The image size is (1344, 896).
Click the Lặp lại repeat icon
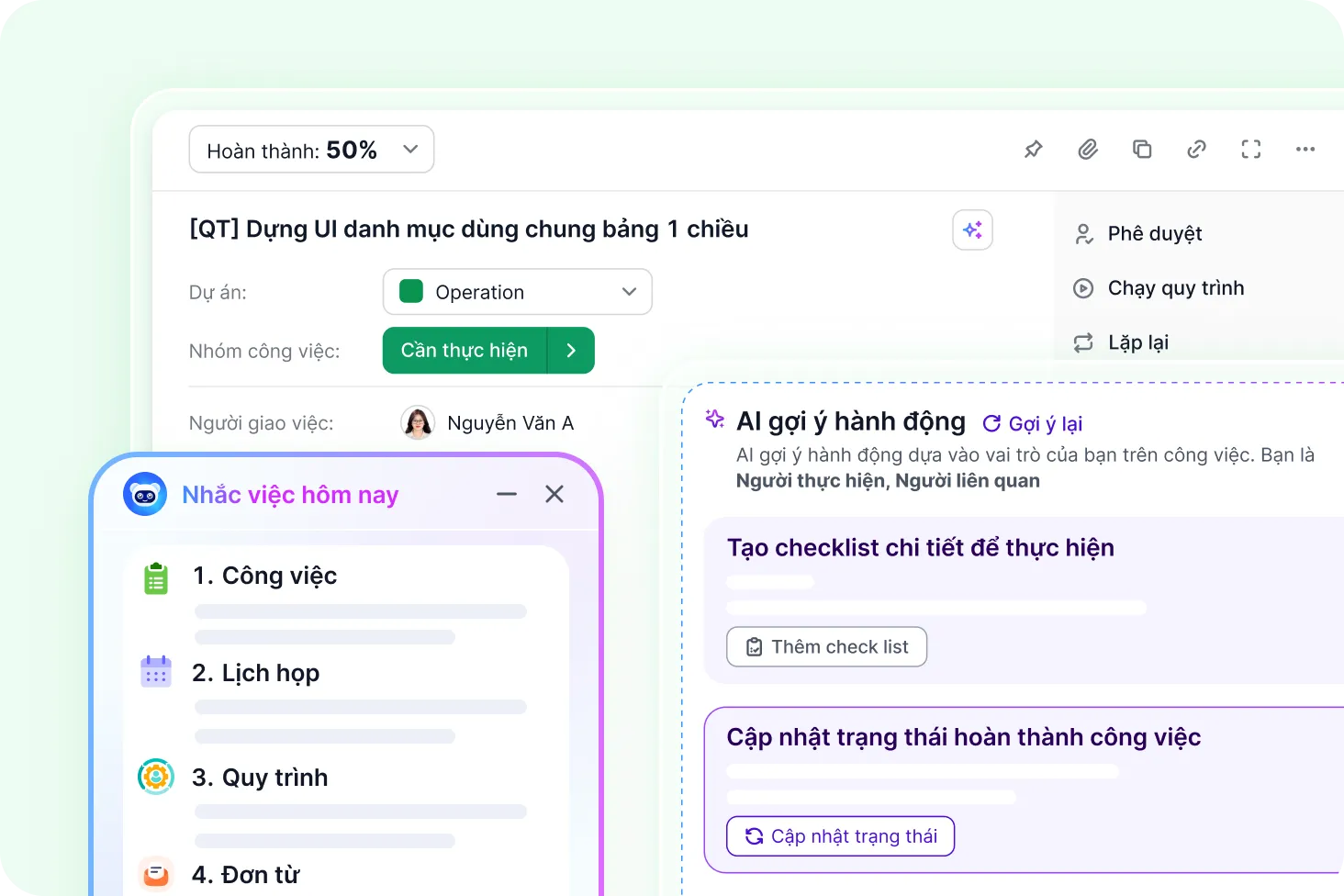[x=1083, y=342]
